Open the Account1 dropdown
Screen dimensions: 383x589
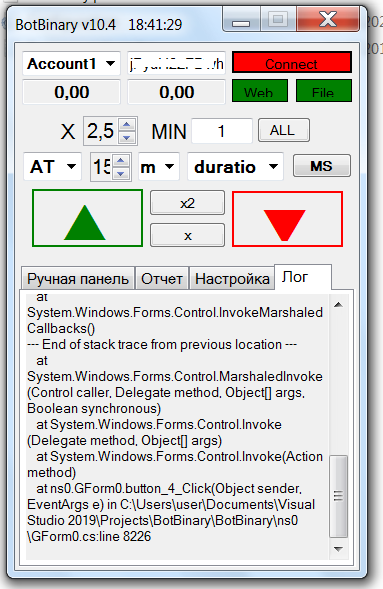[71, 63]
